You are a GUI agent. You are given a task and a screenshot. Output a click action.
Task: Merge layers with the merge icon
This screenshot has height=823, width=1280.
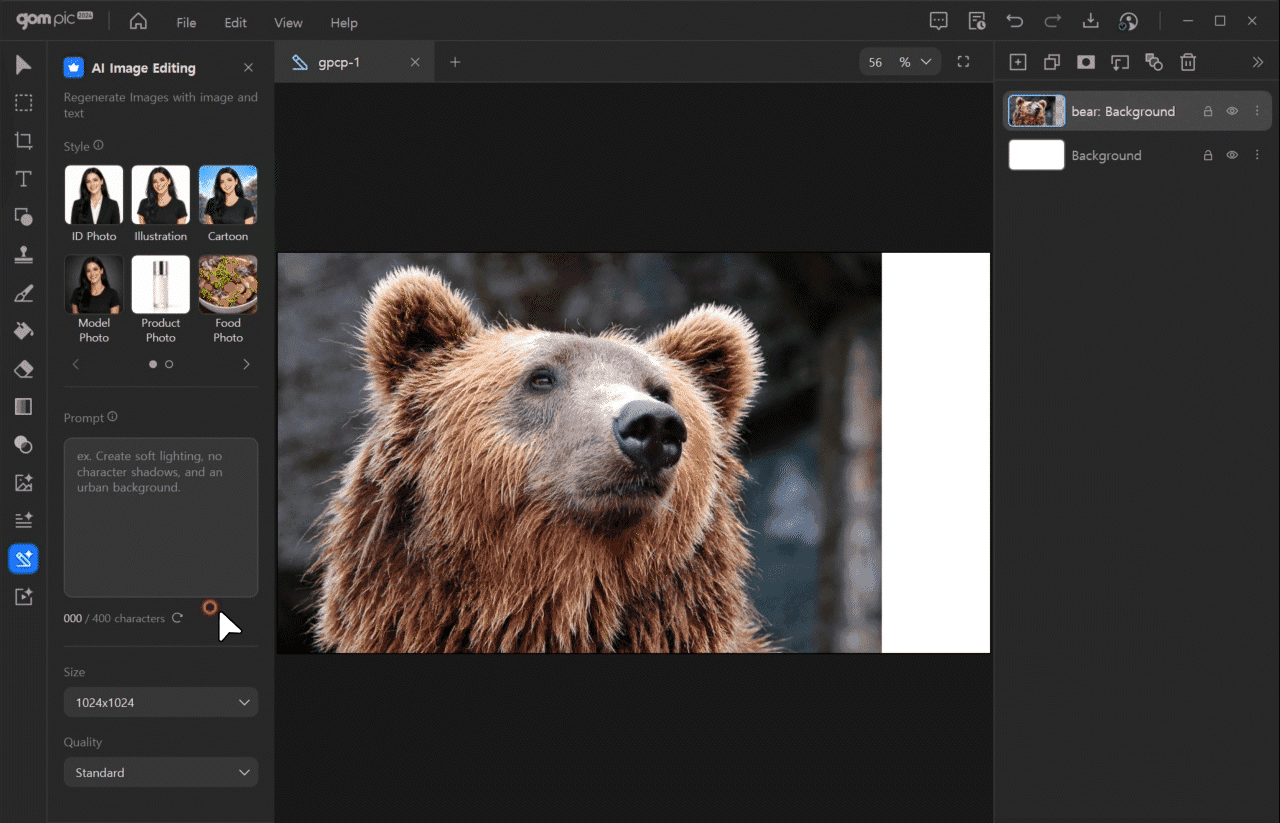[x=1154, y=62]
